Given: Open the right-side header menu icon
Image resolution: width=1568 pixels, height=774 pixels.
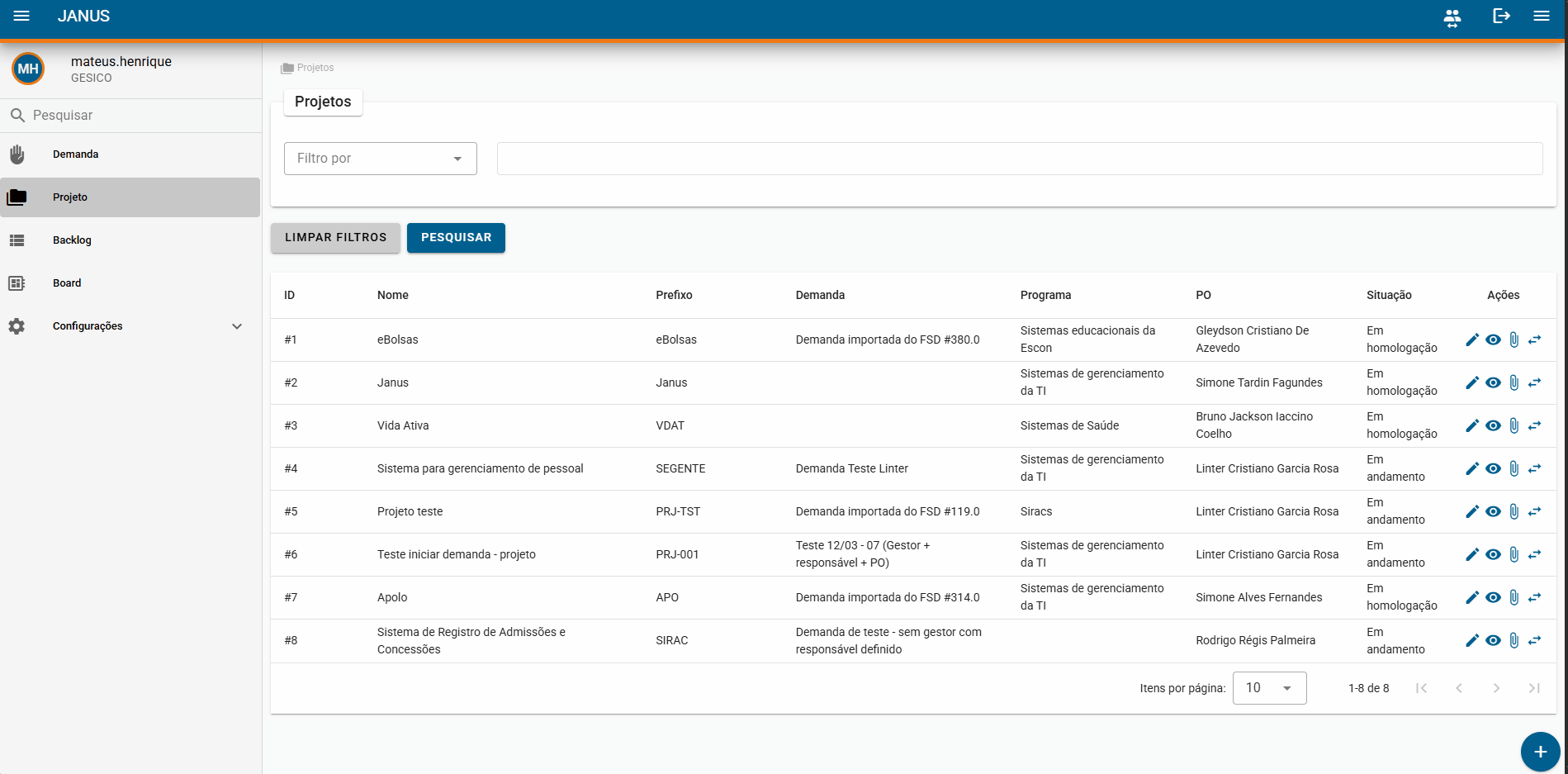Looking at the screenshot, I should click(1542, 16).
